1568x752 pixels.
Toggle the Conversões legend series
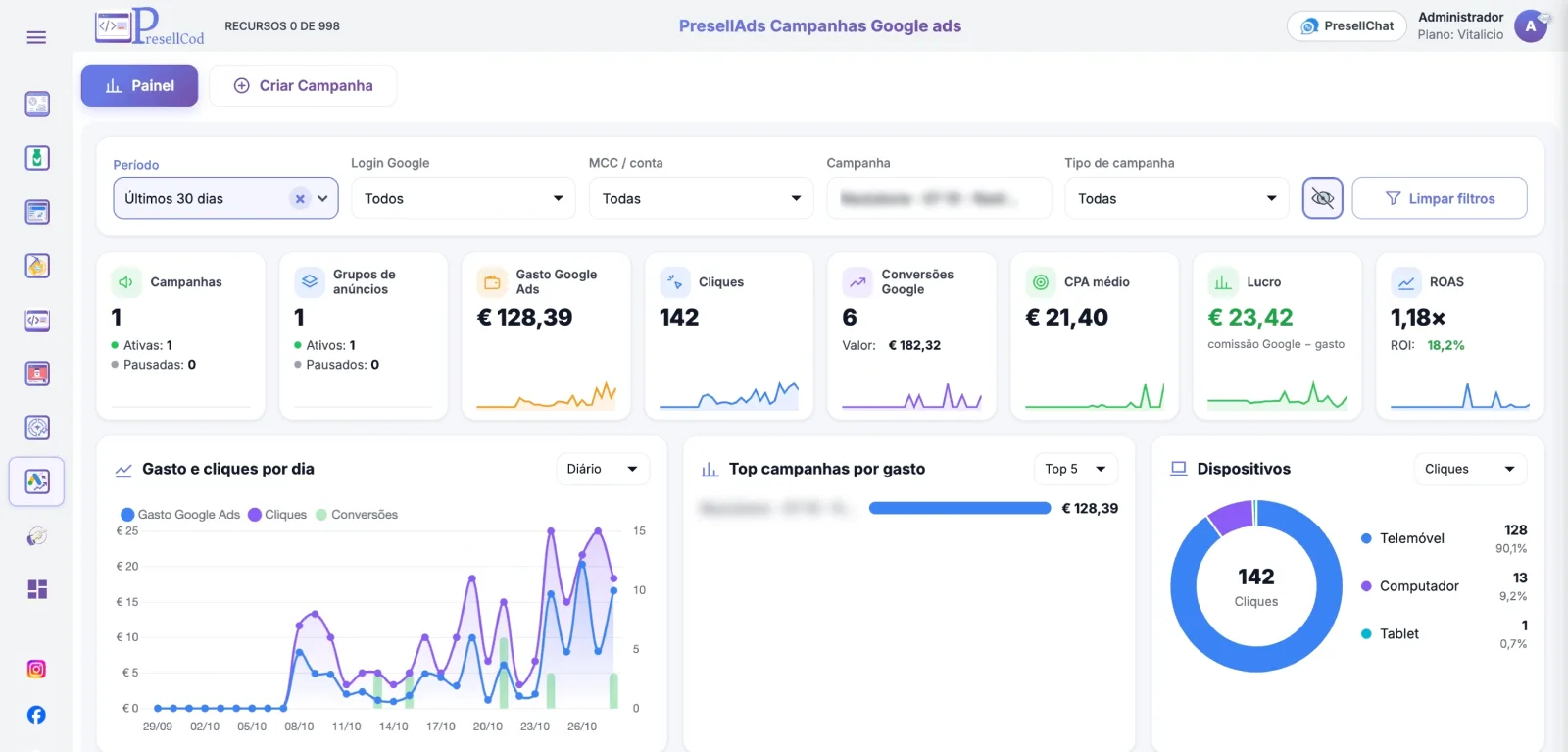coord(357,515)
